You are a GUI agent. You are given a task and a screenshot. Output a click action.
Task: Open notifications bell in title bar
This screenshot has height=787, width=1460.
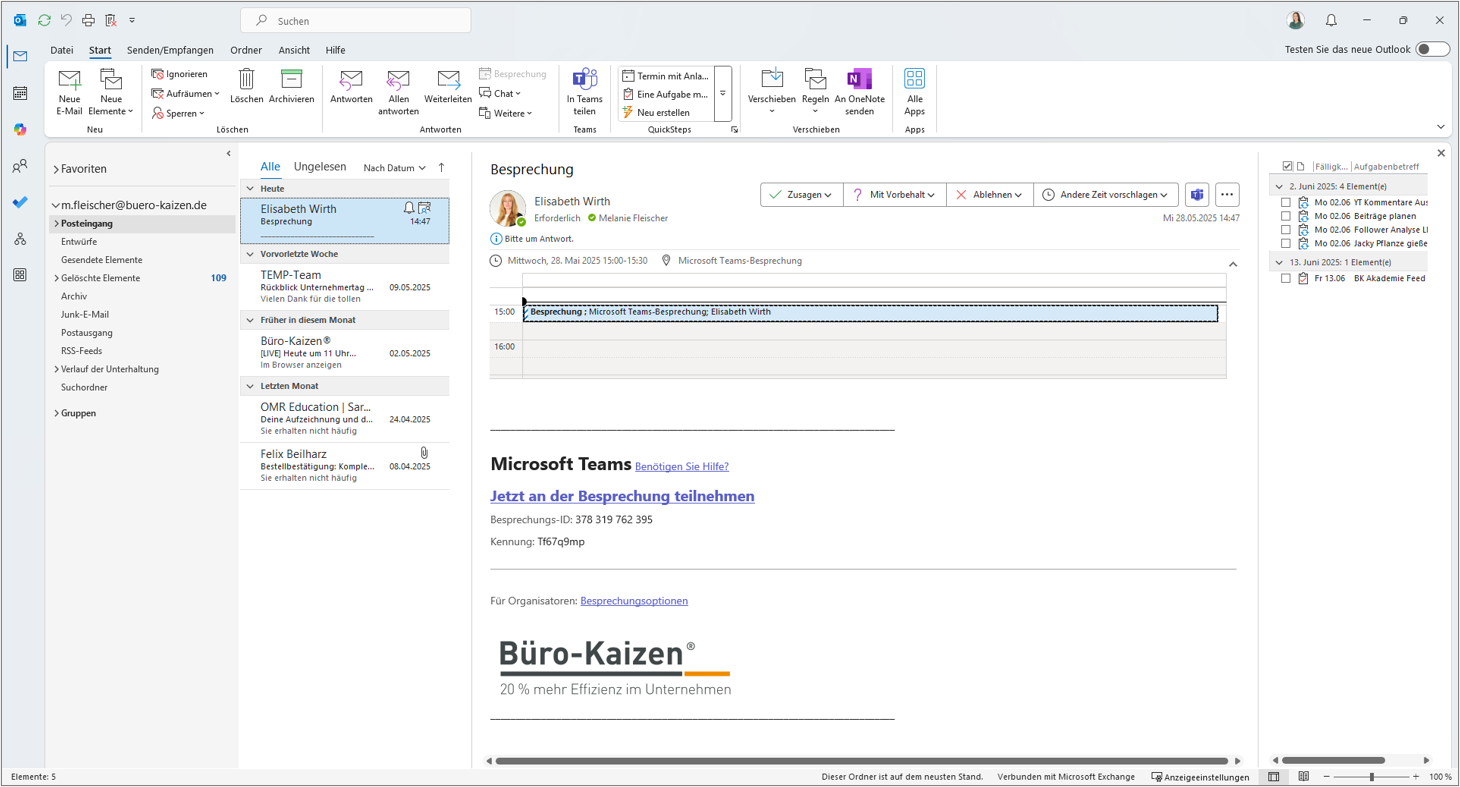click(1331, 20)
